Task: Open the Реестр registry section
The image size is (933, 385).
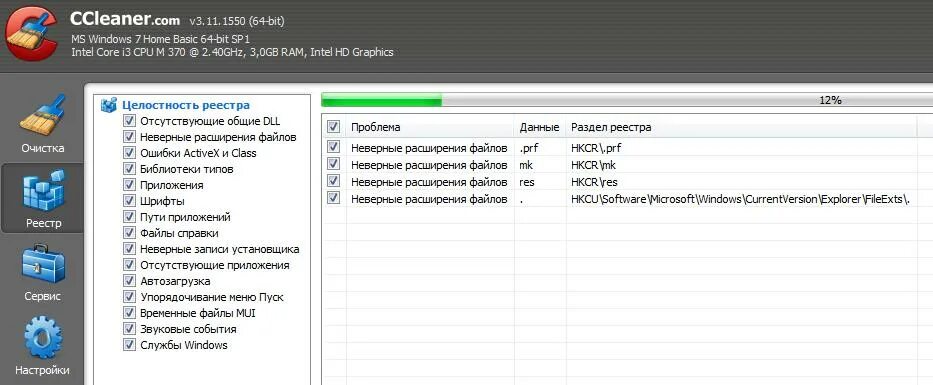Action: 42,199
